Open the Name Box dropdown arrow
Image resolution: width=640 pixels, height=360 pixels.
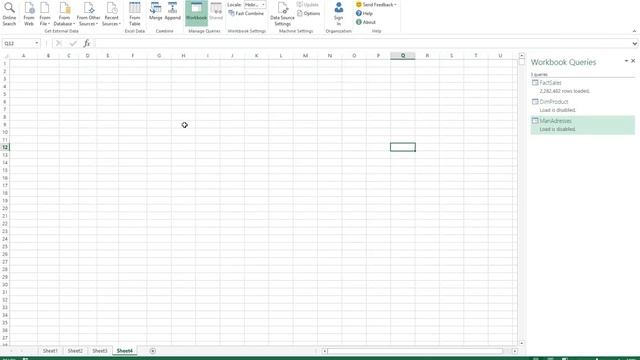click(x=37, y=43)
